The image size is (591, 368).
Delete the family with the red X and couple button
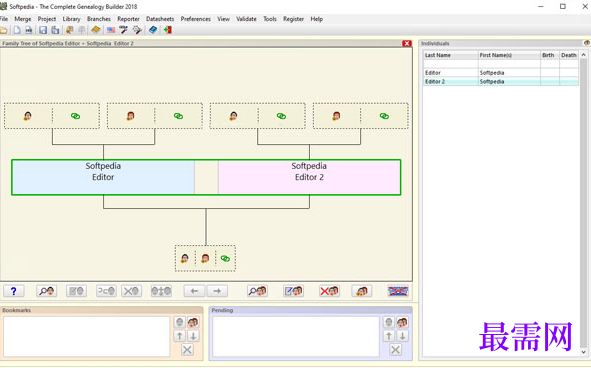pos(329,291)
